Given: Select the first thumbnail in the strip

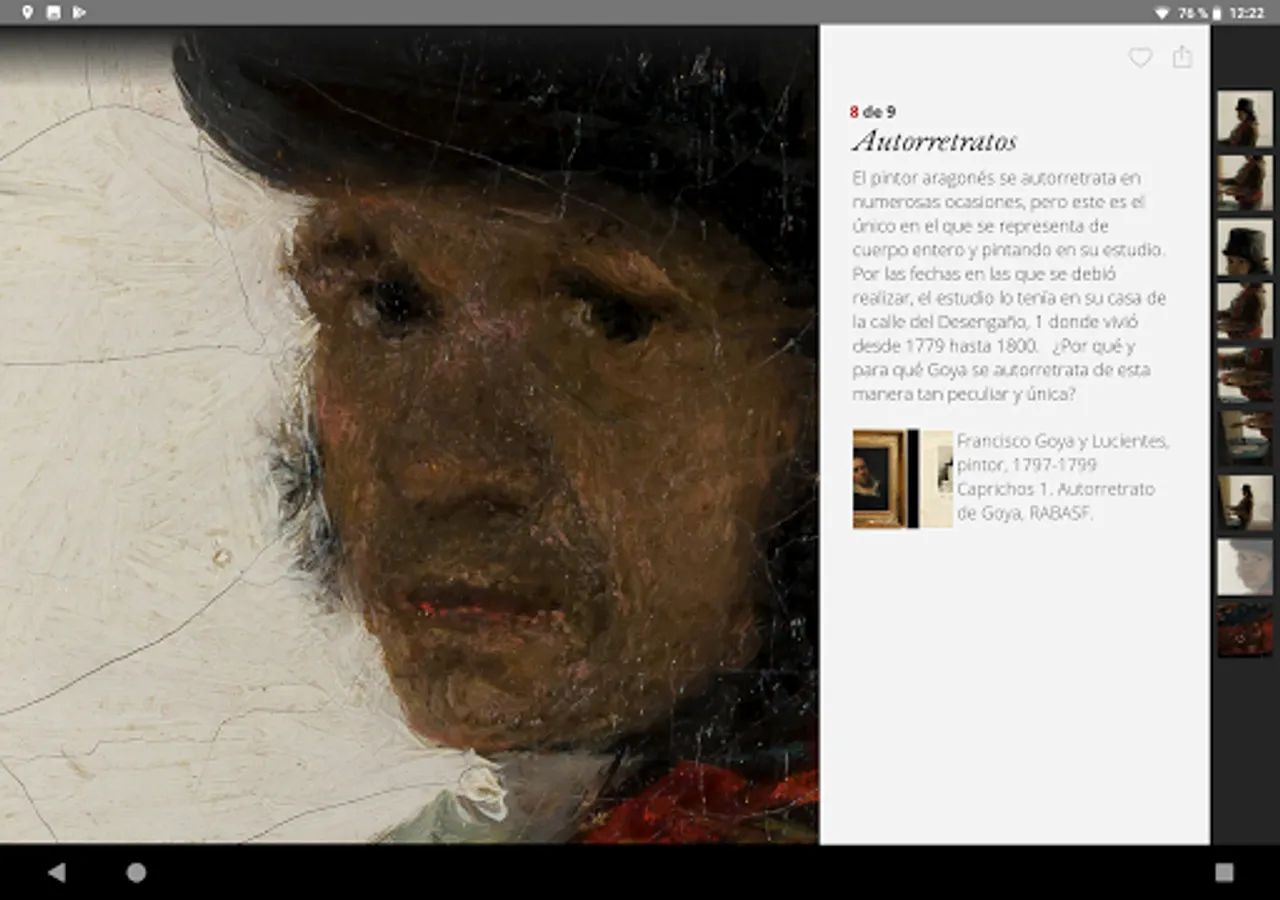Looking at the screenshot, I should point(1245,119).
